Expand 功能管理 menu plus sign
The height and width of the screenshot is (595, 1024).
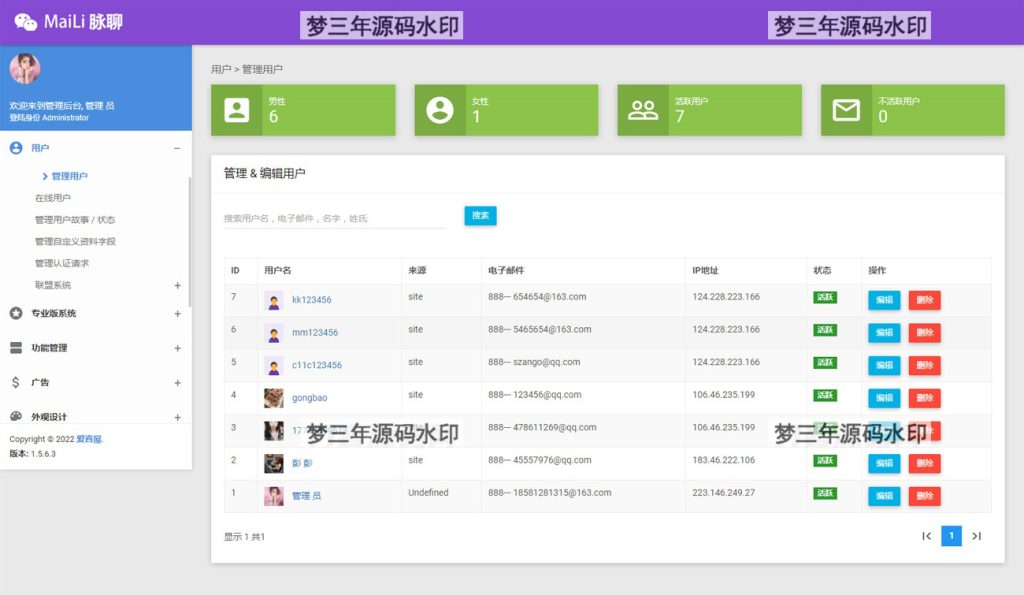177,348
